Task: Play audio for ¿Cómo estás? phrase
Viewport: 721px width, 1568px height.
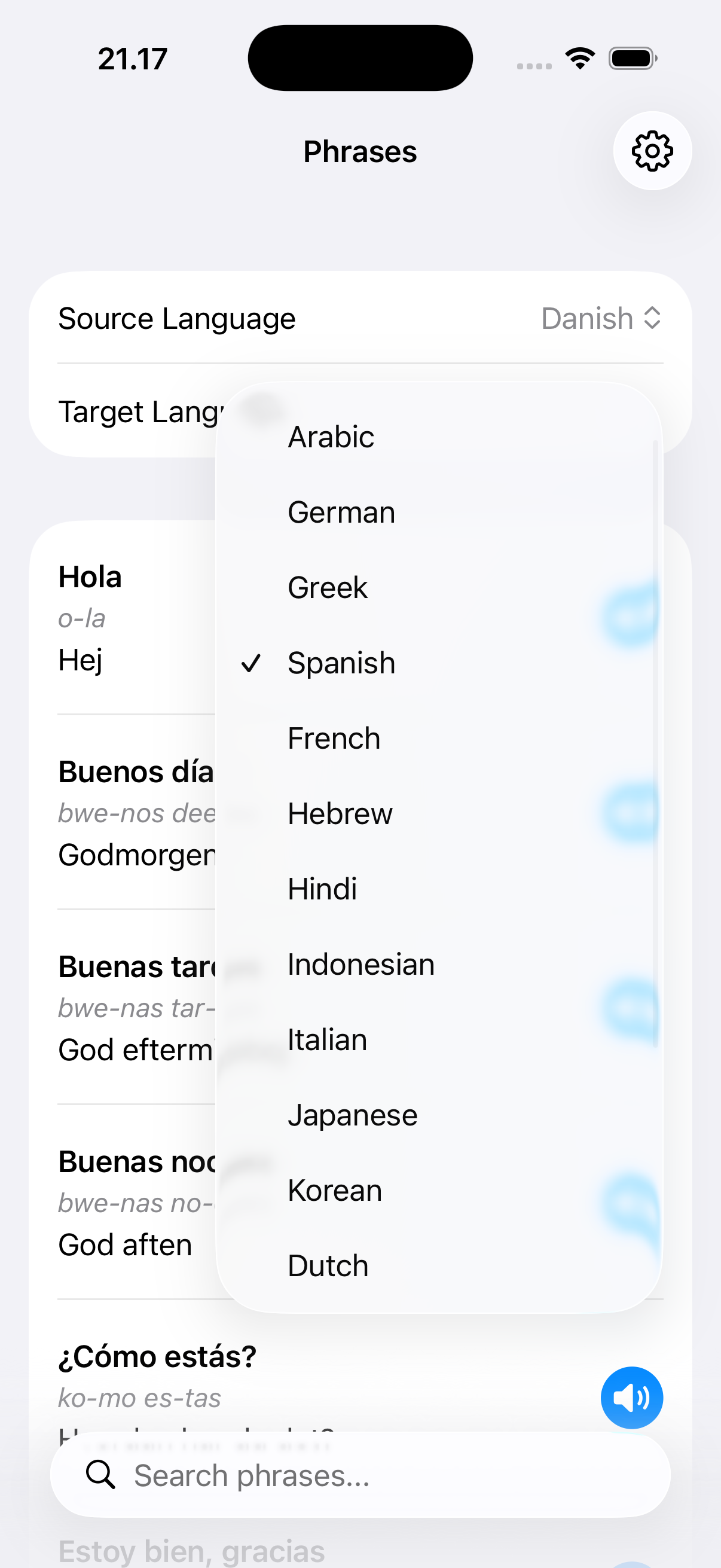Action: (x=631, y=1397)
